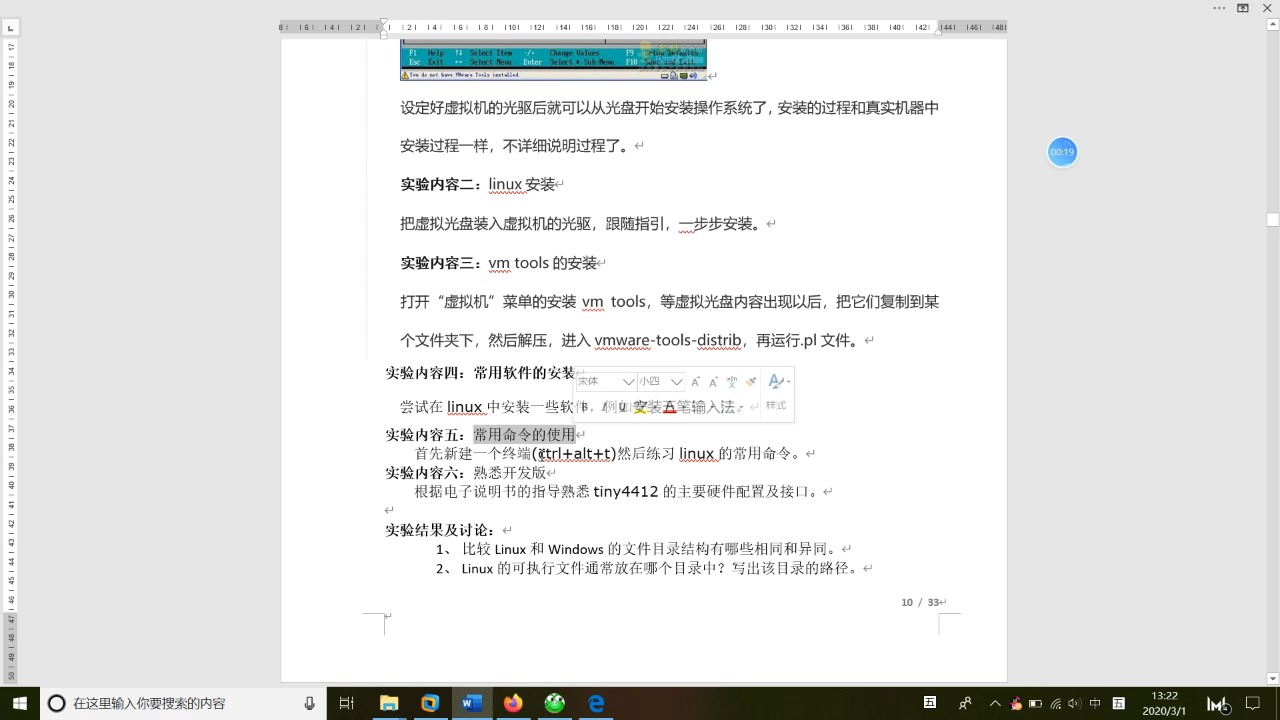
Task: Click the IMI logo tray icon
Action: (1217, 704)
